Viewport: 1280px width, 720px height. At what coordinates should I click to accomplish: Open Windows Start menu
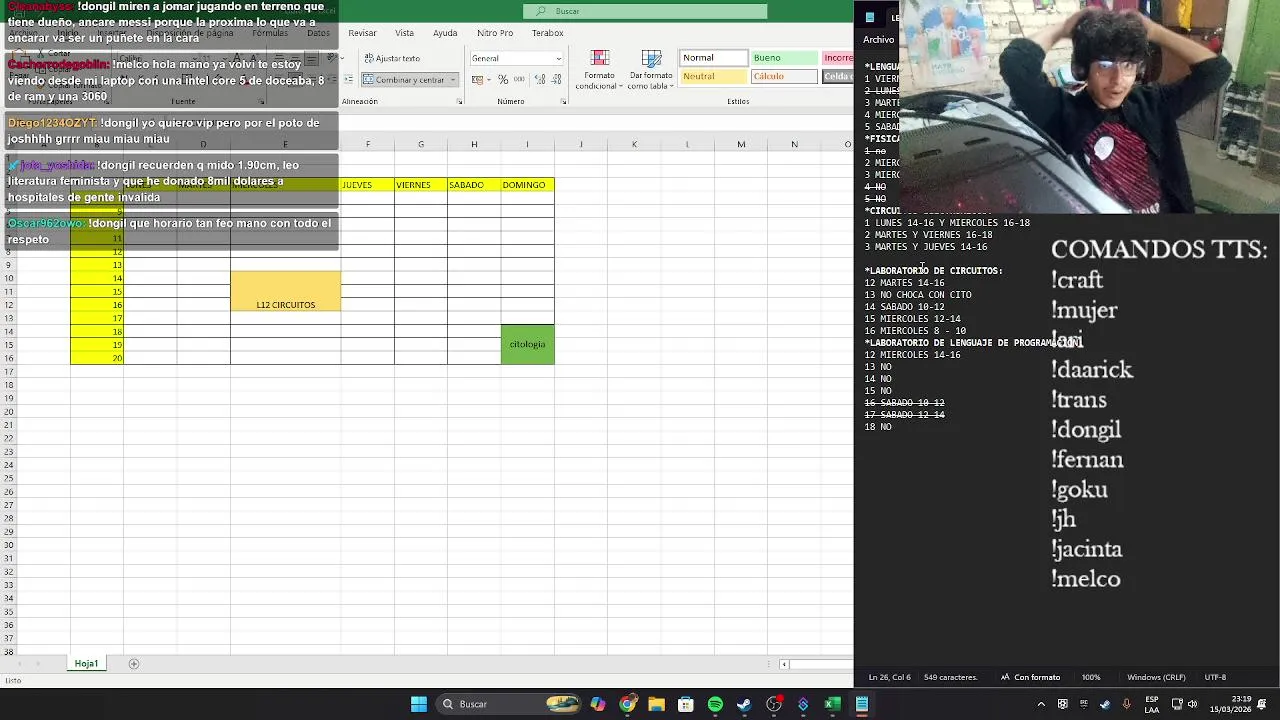(419, 704)
